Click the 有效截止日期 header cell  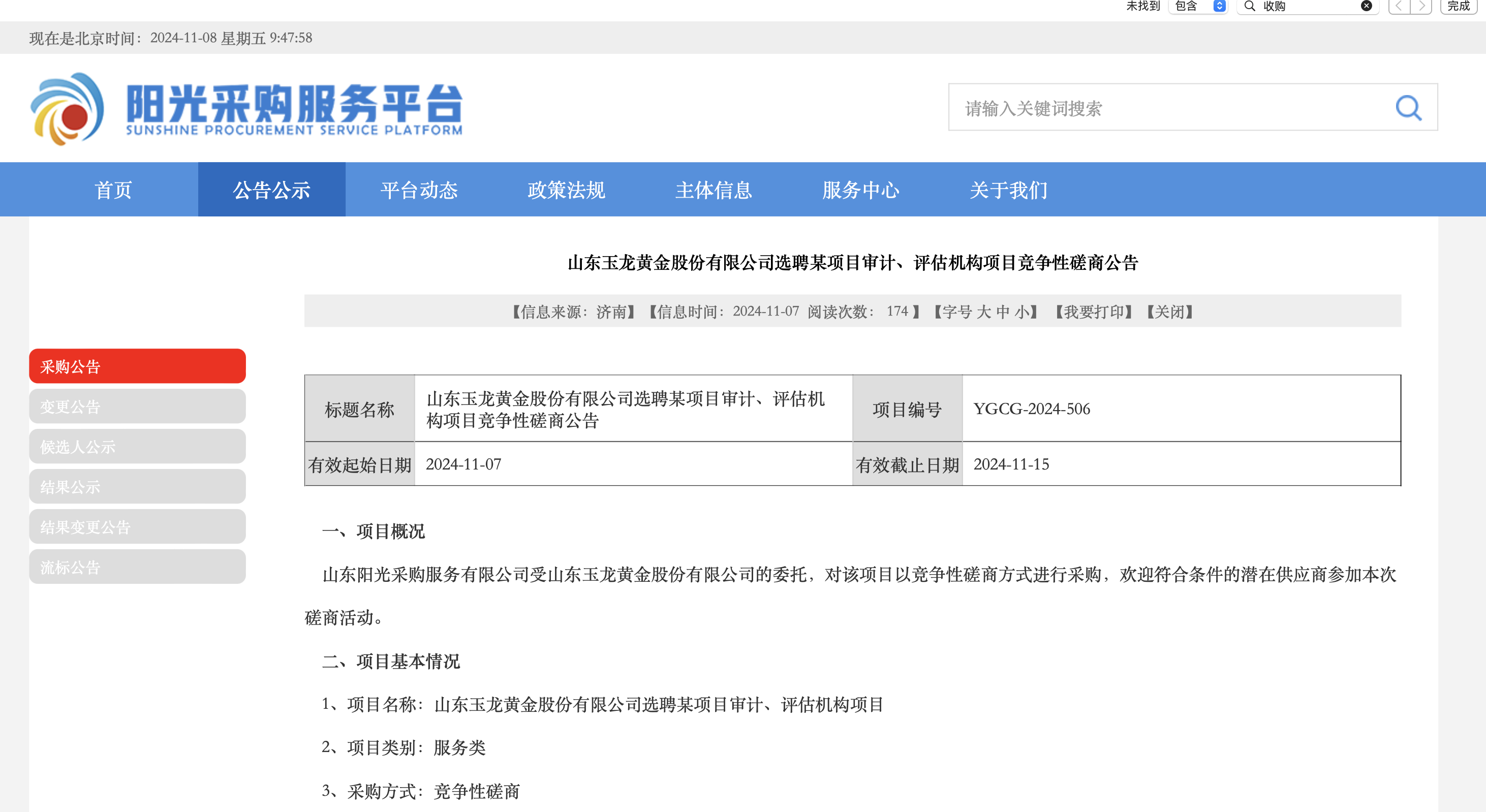tap(908, 464)
